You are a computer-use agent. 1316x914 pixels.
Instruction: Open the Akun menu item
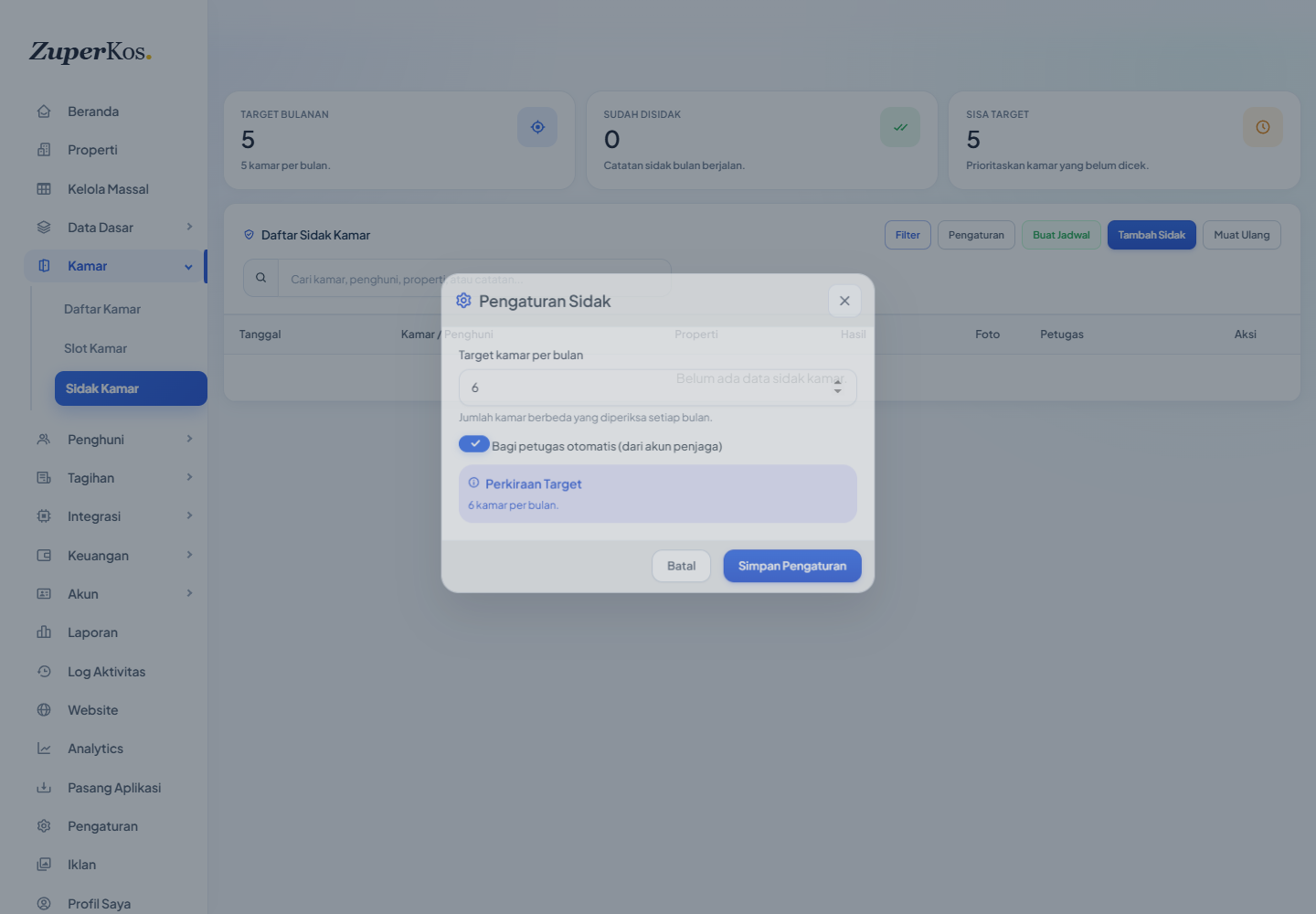[x=115, y=594]
